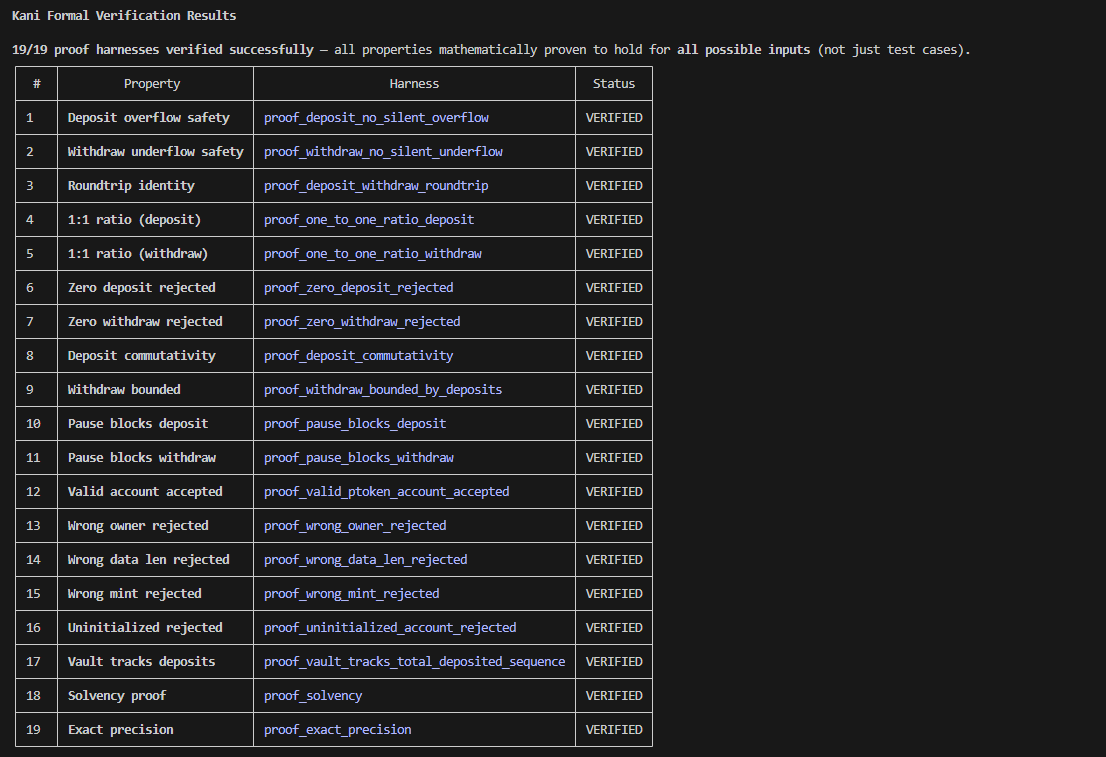
Task: Open the proof_pause_blocks_withdraw harness link
Action: (358, 458)
